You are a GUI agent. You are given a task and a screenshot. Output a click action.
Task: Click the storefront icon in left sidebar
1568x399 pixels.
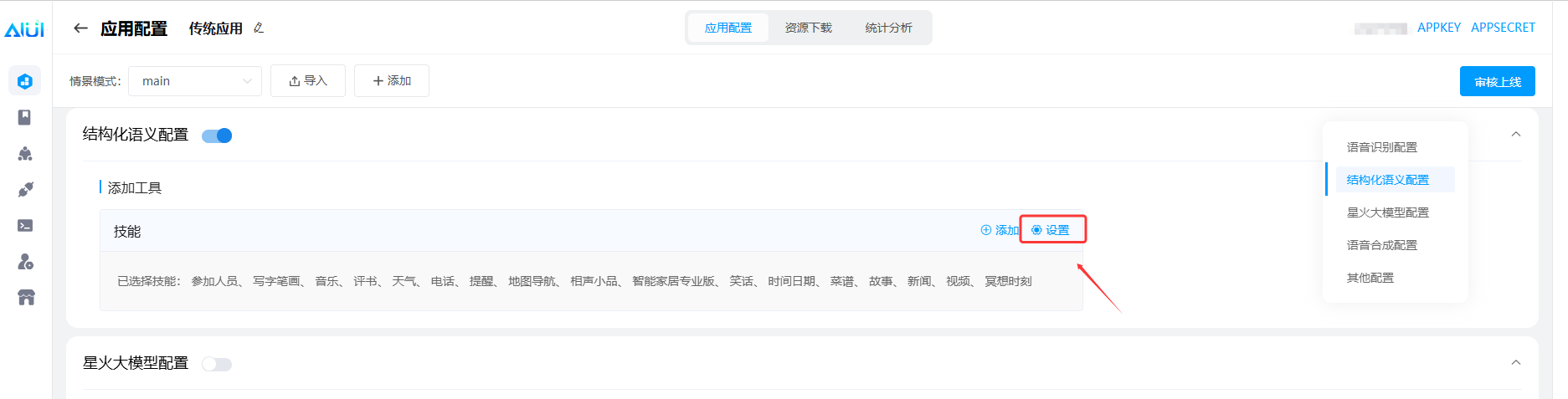coord(26,298)
